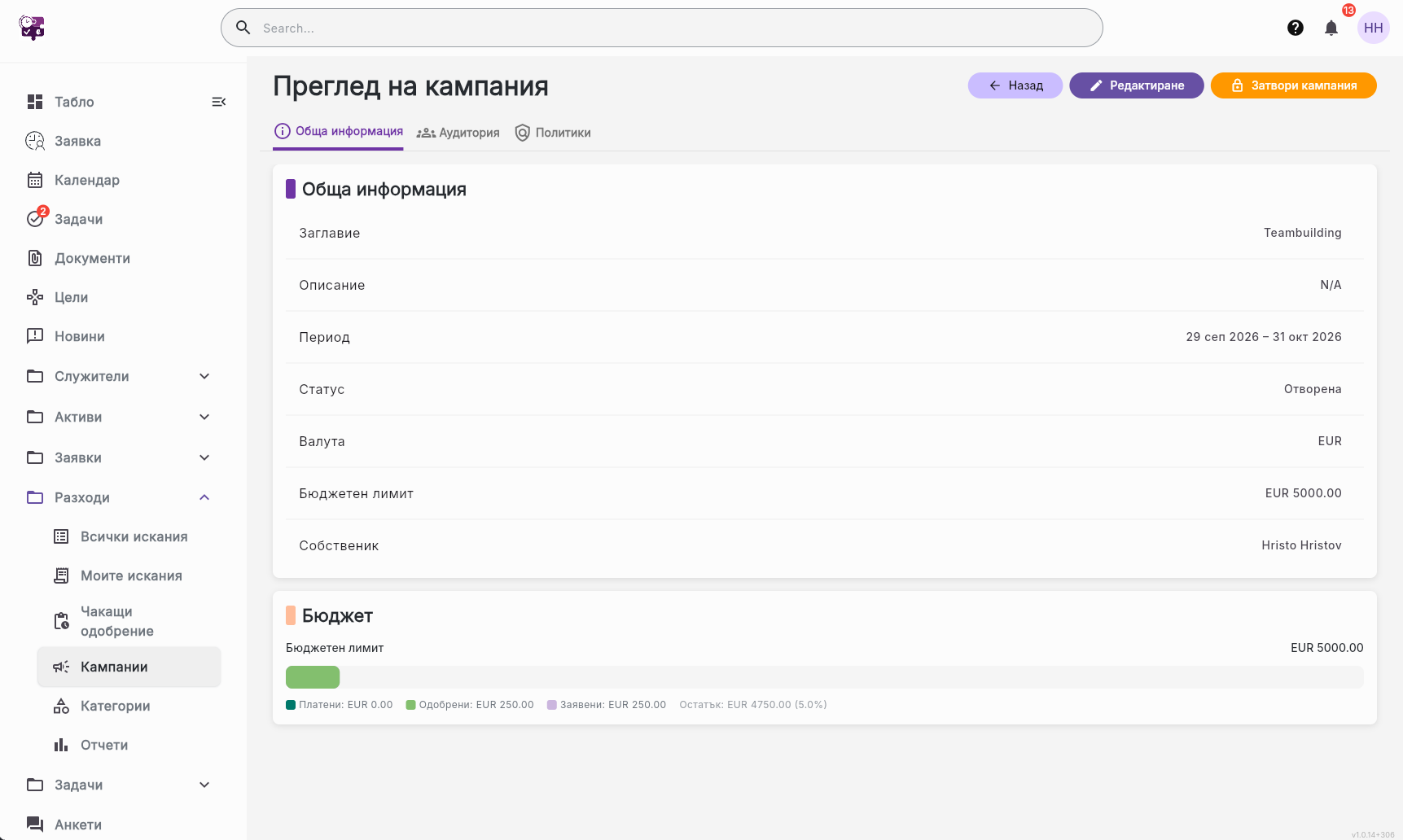Image resolution: width=1403 pixels, height=840 pixels.
Task: Click the Отчети bar chart icon
Action: click(x=61, y=745)
